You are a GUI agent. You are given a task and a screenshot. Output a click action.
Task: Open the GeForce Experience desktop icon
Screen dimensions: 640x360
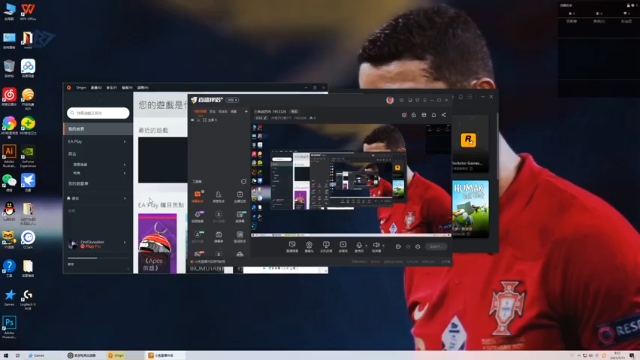point(28,156)
